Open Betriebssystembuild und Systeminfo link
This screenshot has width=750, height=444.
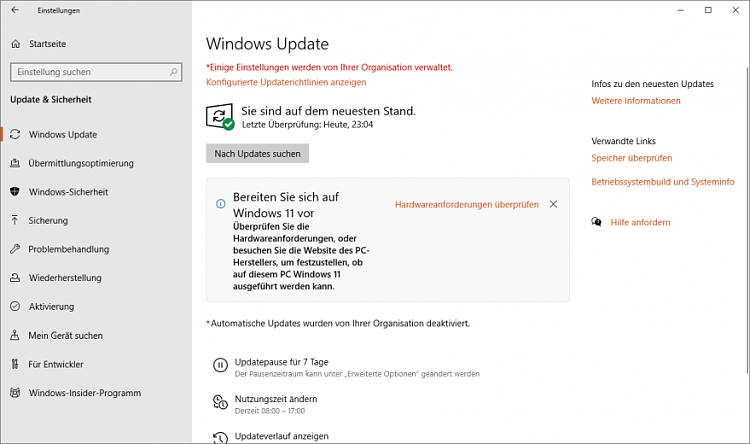click(662, 182)
